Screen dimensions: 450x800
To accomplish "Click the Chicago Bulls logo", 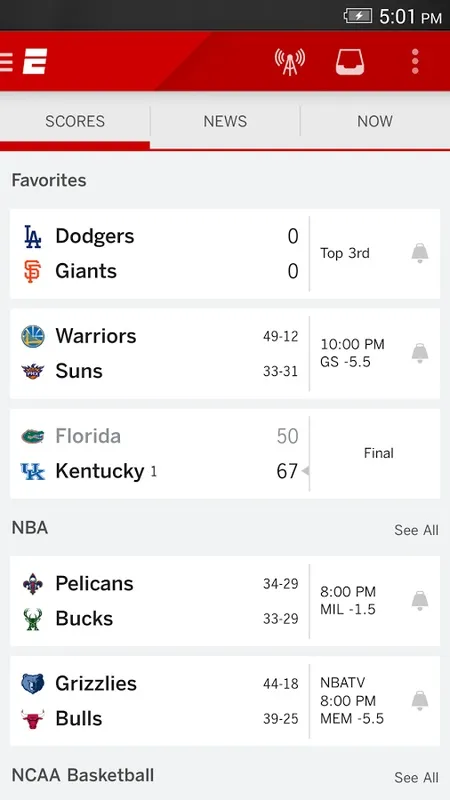I will tap(33, 719).
